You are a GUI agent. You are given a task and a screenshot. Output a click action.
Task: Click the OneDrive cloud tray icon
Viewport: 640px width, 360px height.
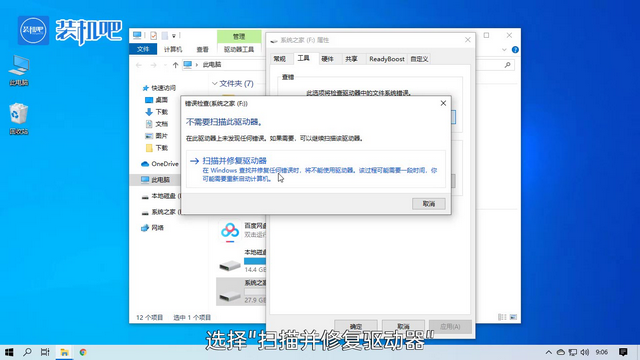coord(561,352)
